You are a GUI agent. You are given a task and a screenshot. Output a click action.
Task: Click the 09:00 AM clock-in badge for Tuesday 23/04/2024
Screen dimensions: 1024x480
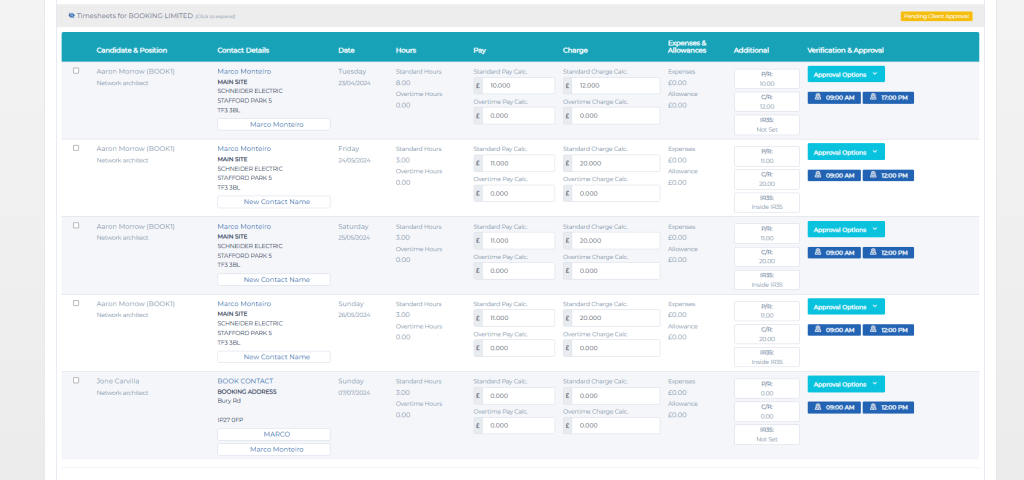pos(834,98)
